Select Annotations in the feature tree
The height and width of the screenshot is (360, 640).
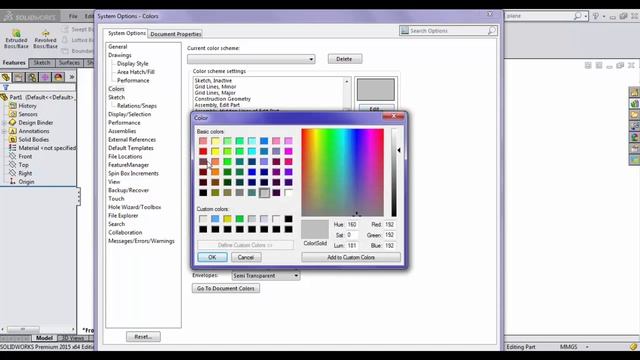(x=34, y=131)
